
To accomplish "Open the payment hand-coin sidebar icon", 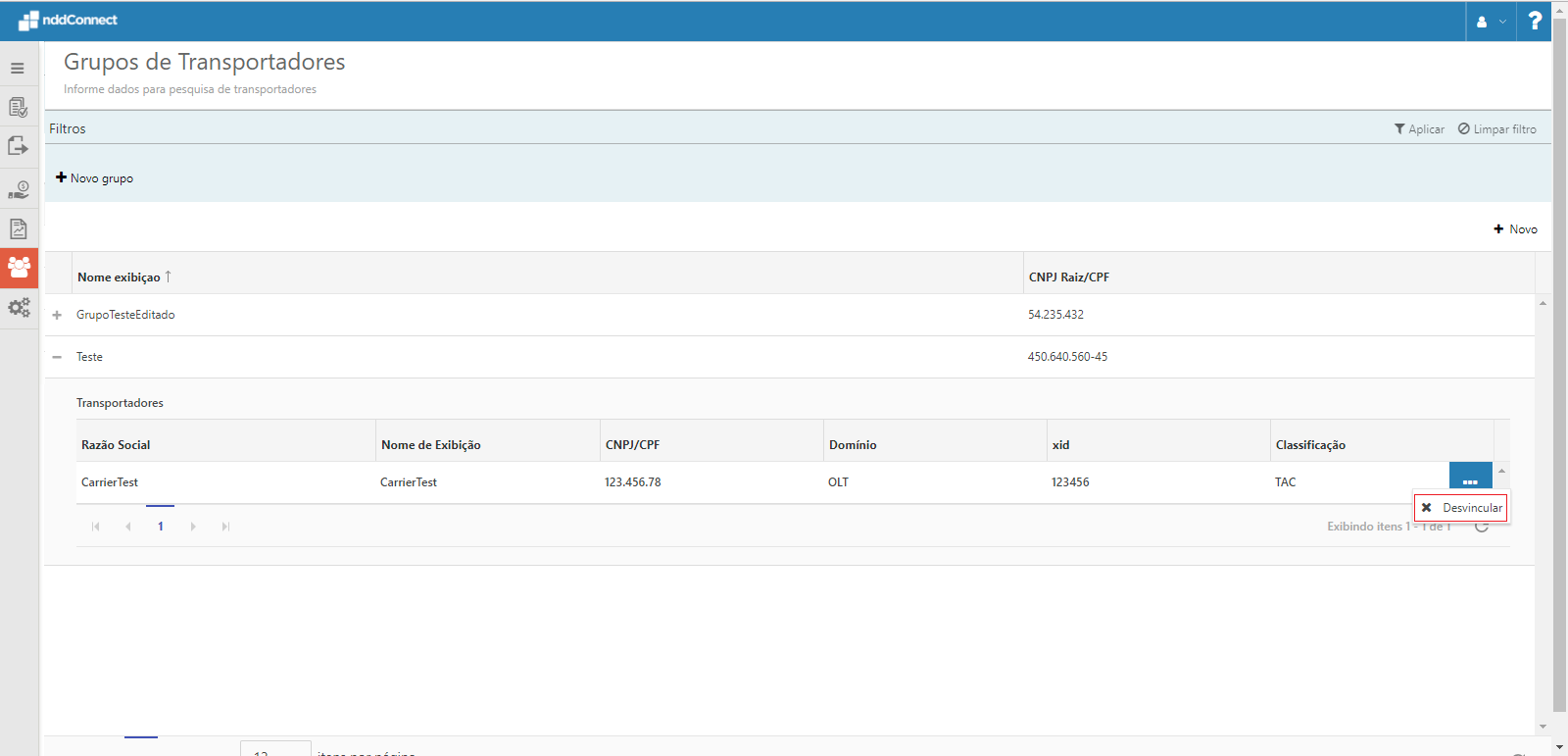I will tap(18, 189).
